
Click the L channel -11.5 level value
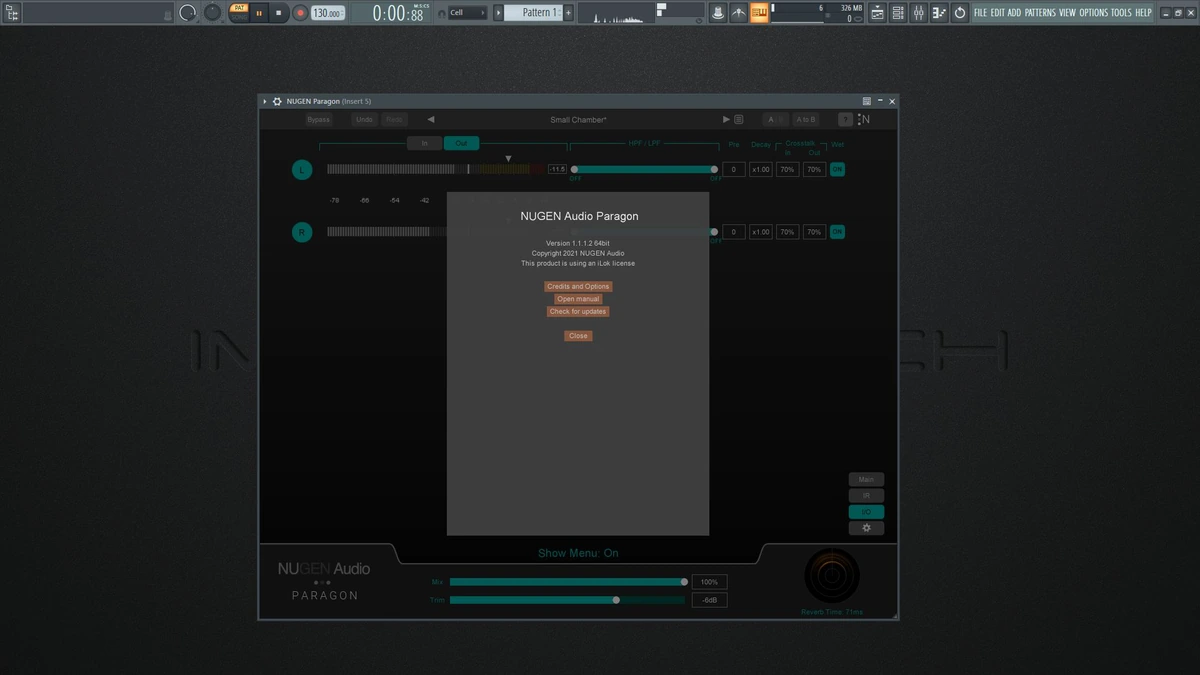pyautogui.click(x=557, y=170)
